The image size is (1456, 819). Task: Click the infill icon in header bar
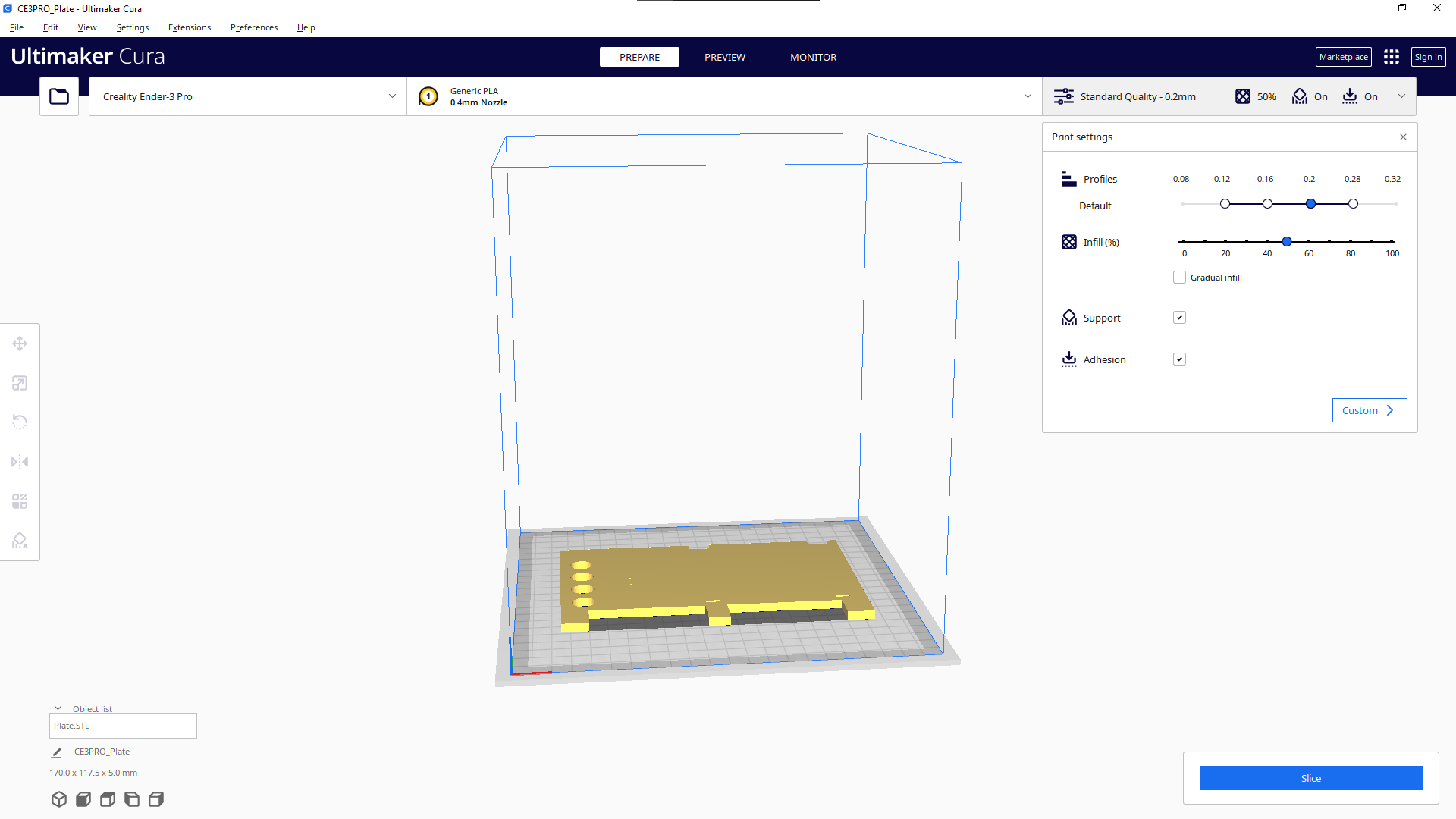1243,96
